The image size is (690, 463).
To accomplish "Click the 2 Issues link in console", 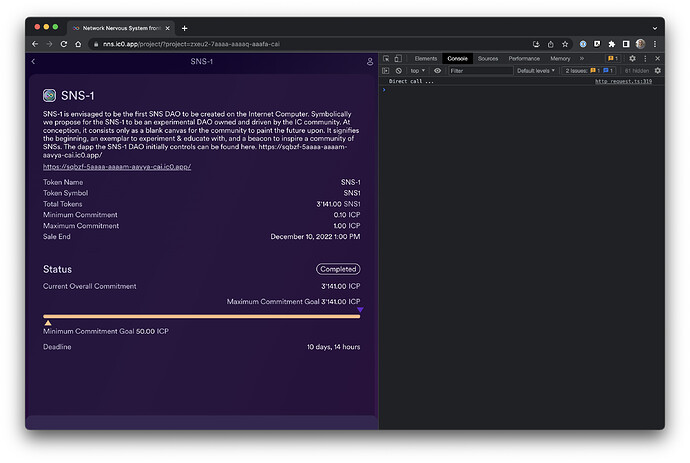I will click(589, 70).
